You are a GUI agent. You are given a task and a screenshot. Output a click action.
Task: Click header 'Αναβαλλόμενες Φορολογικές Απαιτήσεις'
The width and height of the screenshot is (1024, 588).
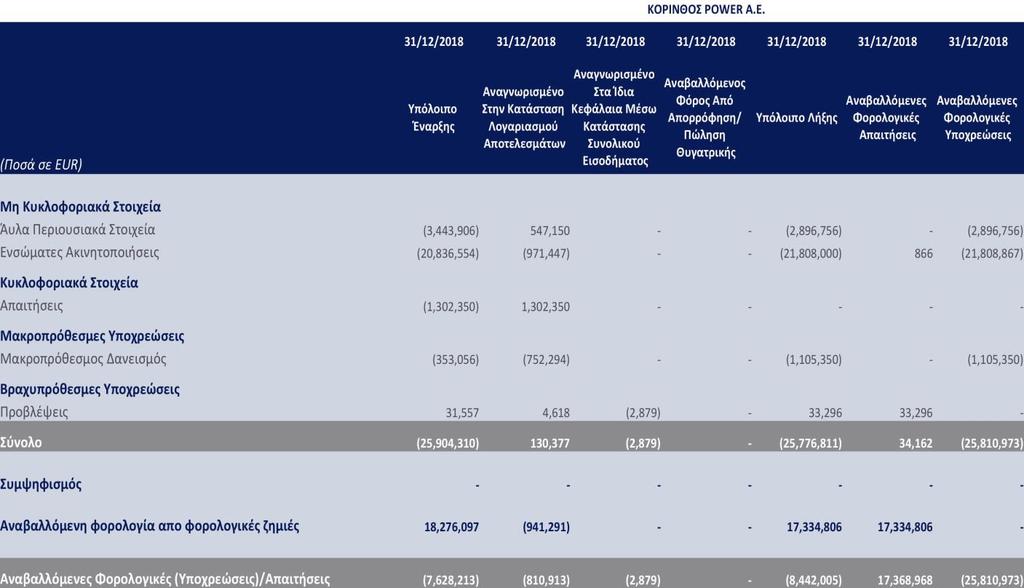coord(886,118)
